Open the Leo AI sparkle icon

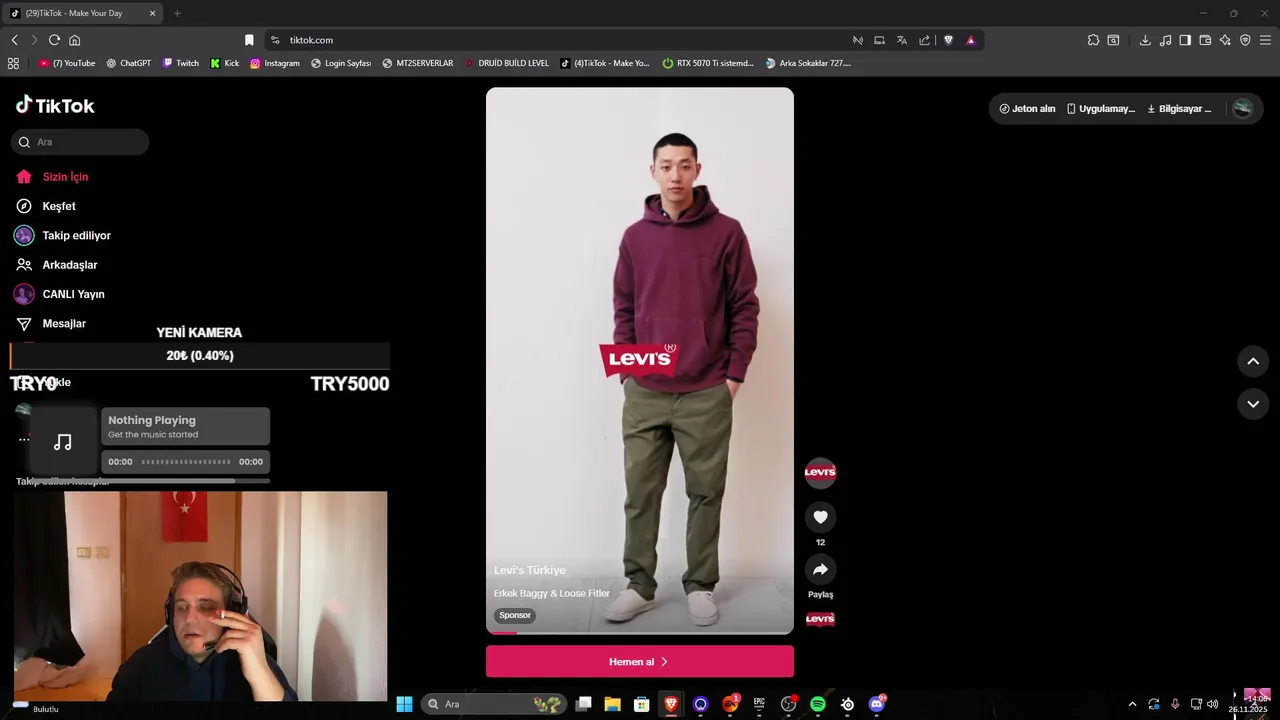pos(1225,40)
